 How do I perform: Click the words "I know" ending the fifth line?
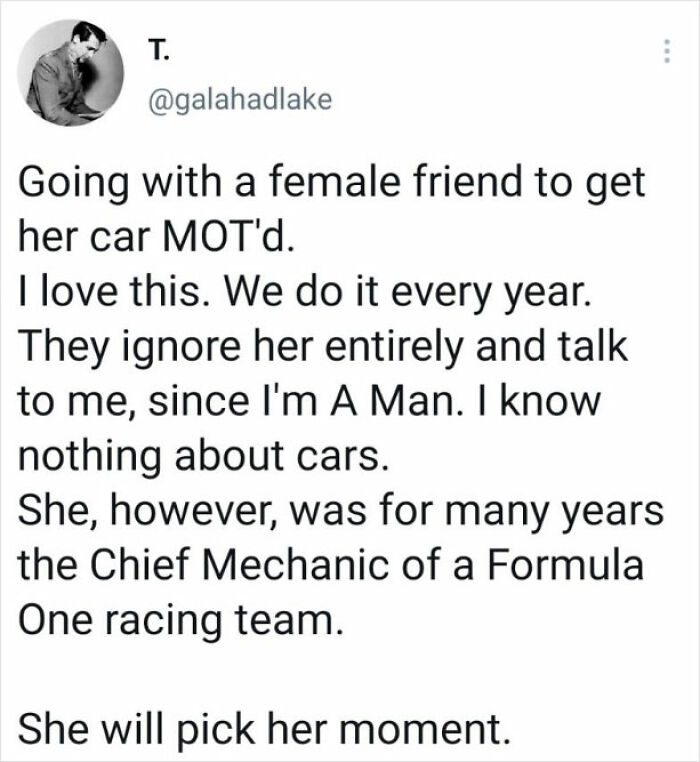click(551, 403)
